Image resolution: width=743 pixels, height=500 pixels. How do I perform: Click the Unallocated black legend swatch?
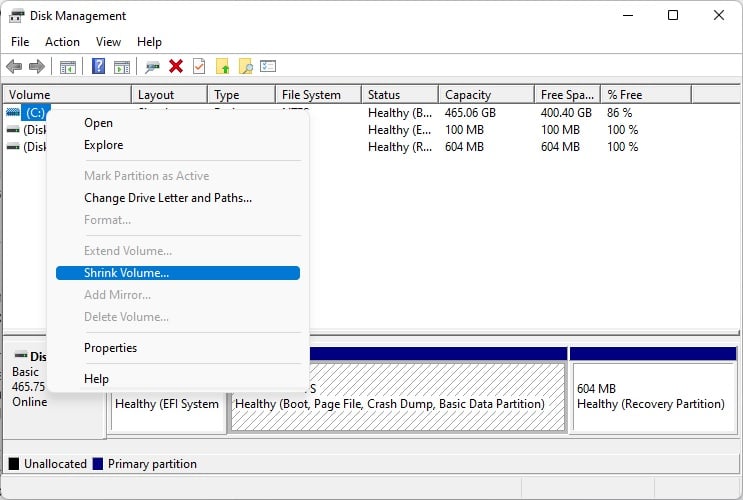click(x=14, y=464)
